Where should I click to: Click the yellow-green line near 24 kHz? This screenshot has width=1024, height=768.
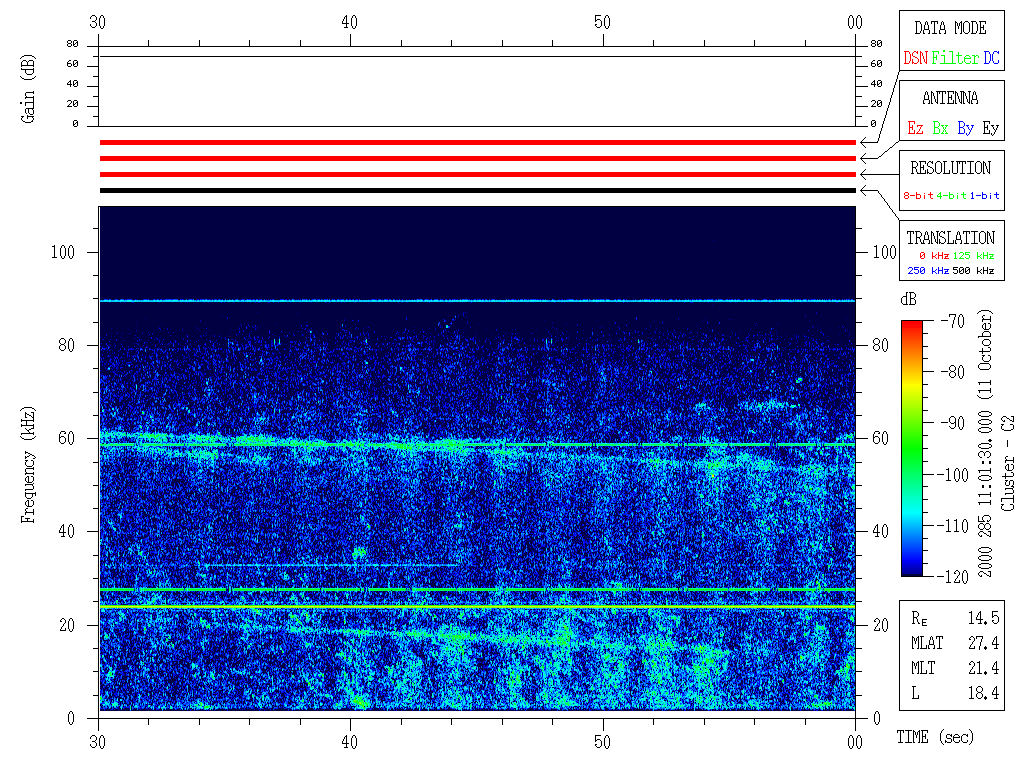tap(477, 606)
